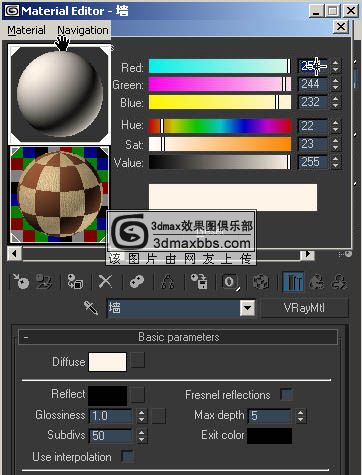The width and height of the screenshot is (362, 475).
Task: Click the Make Unique icon
Action: [168, 282]
